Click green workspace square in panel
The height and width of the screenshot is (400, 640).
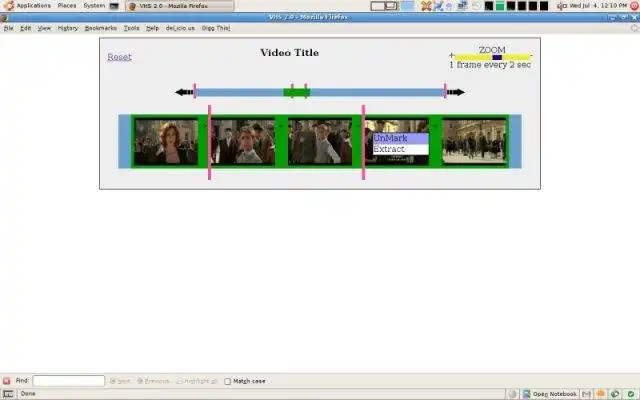click(500, 6)
